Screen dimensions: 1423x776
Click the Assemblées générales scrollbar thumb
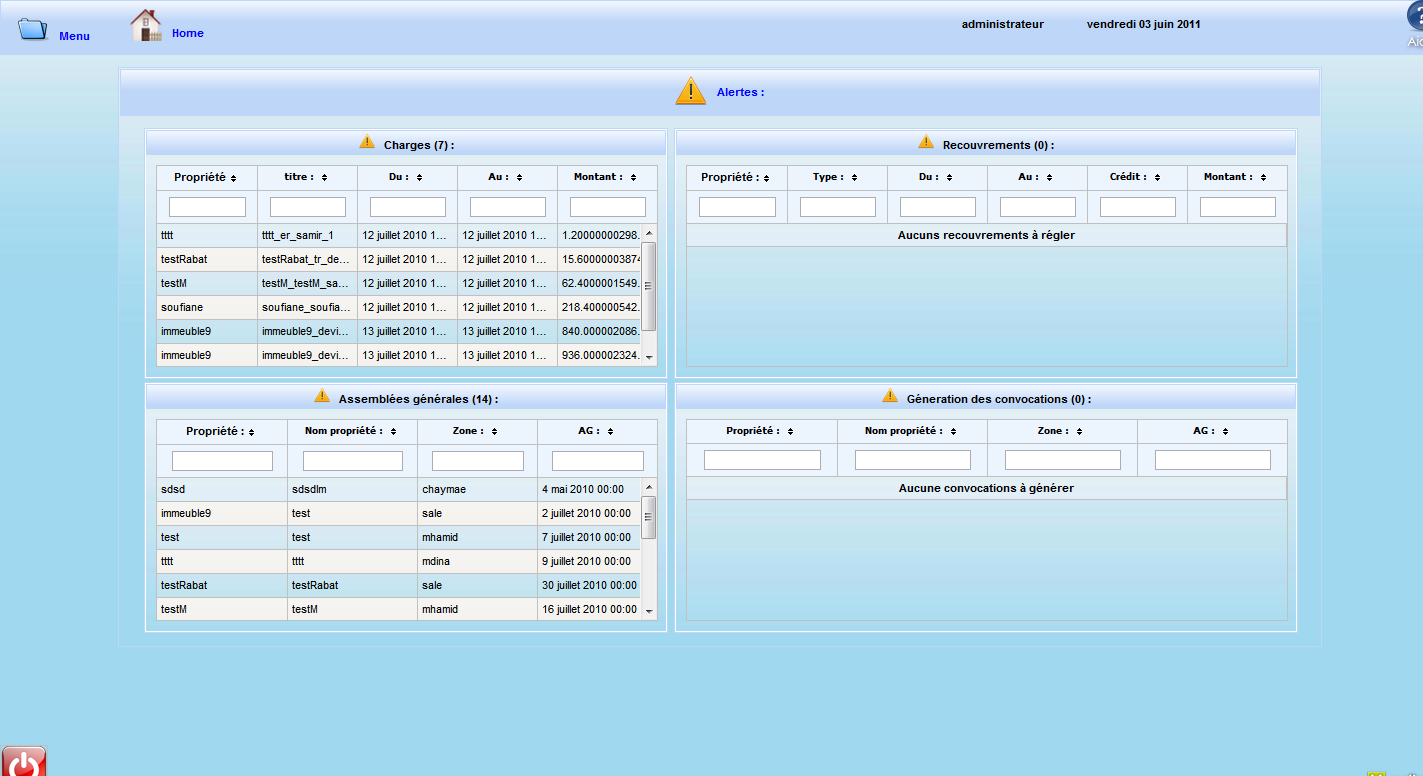tap(649, 517)
